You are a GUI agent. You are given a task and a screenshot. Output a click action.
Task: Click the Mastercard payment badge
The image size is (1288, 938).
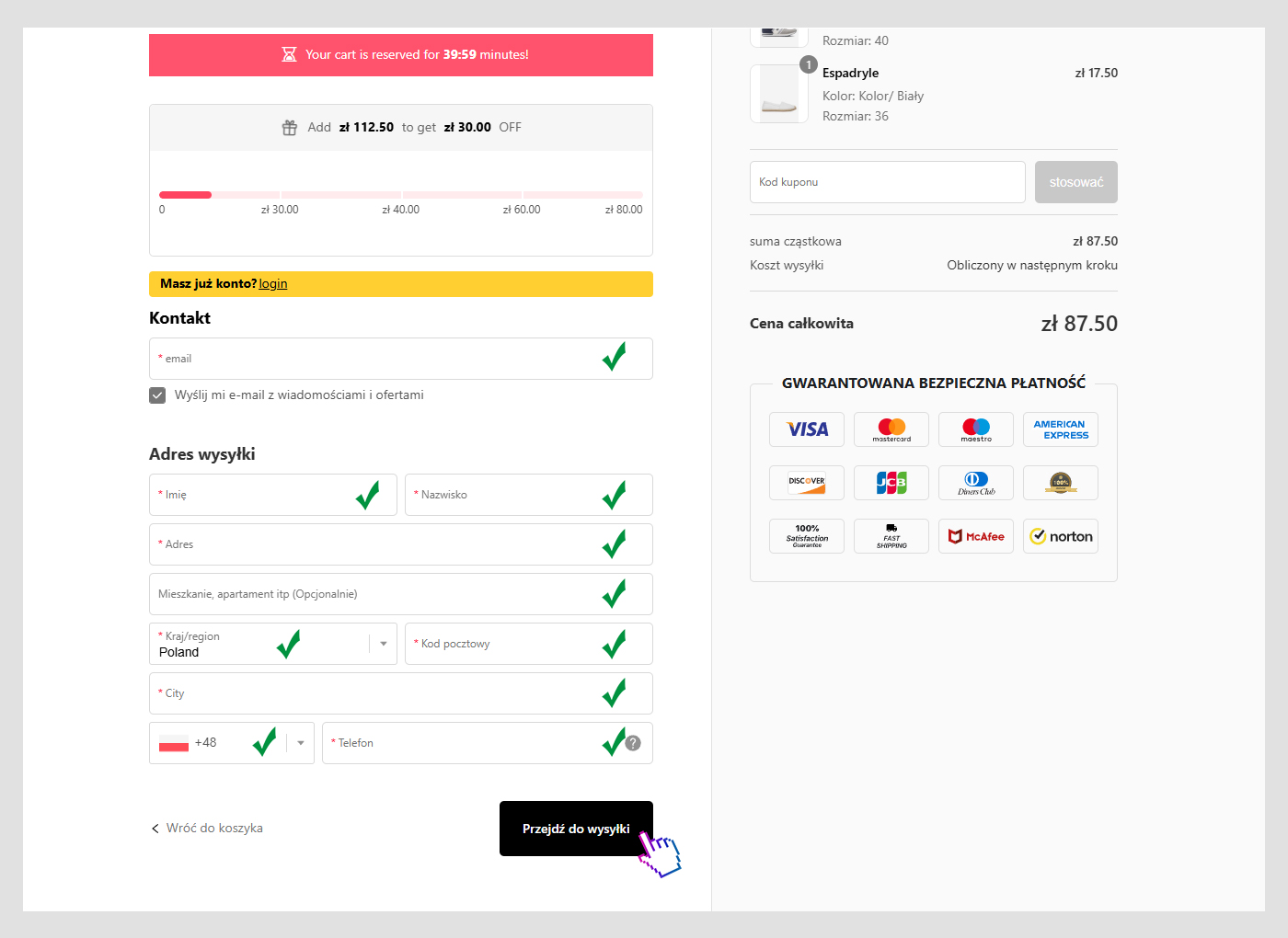891,429
